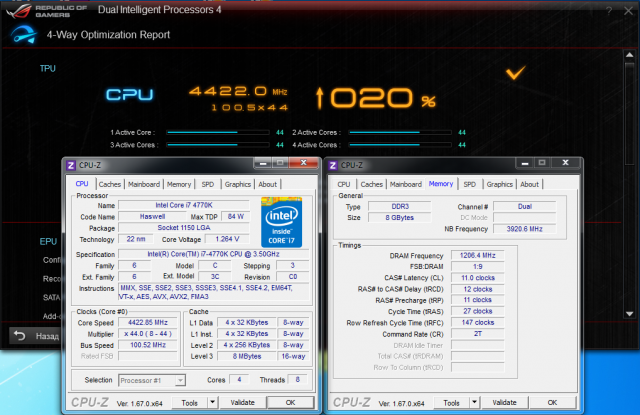Open Memory tab in left CPU-Z
Image resolution: width=640 pixels, height=415 pixels.
click(x=179, y=184)
